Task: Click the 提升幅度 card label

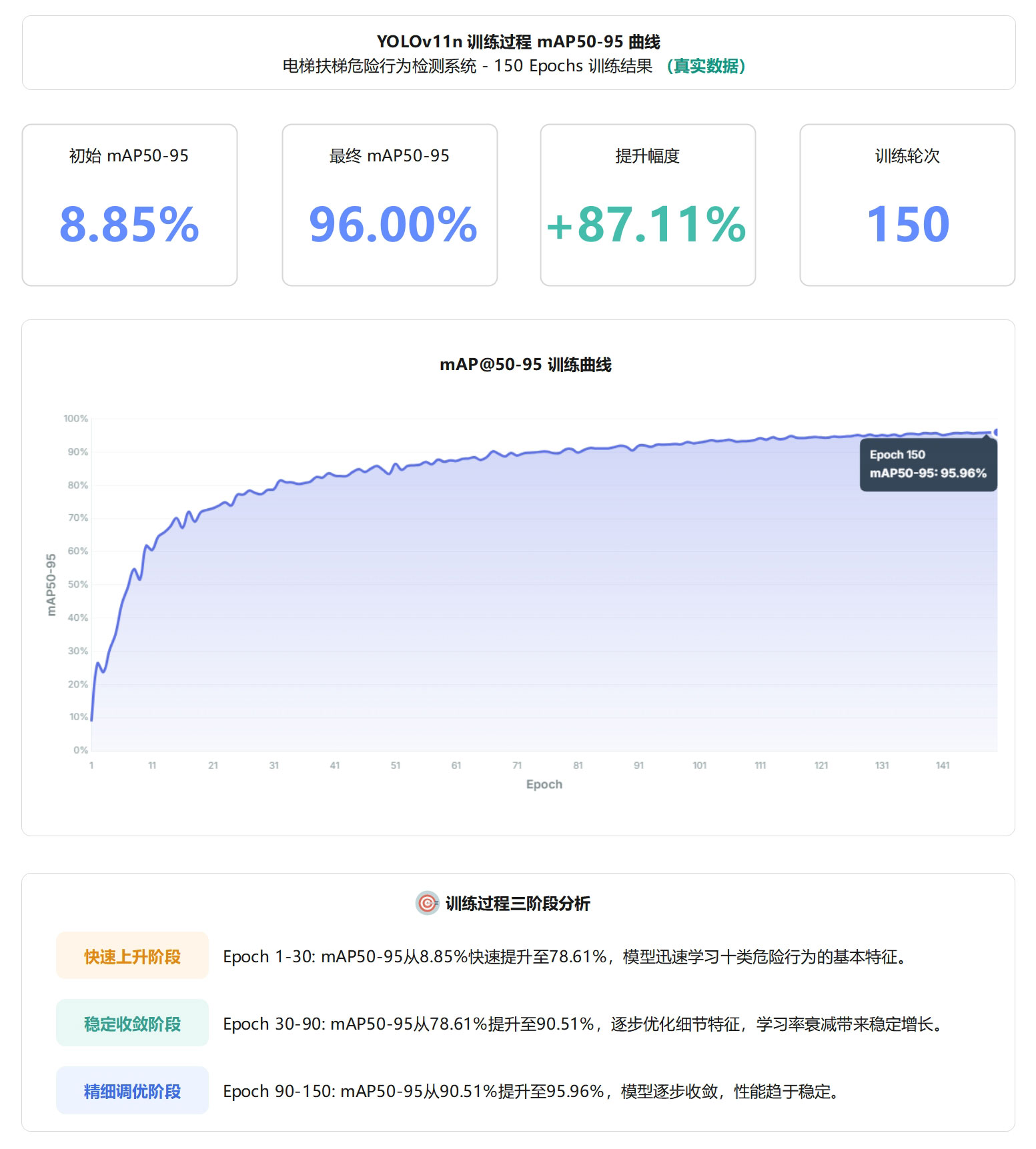Action: [648, 156]
